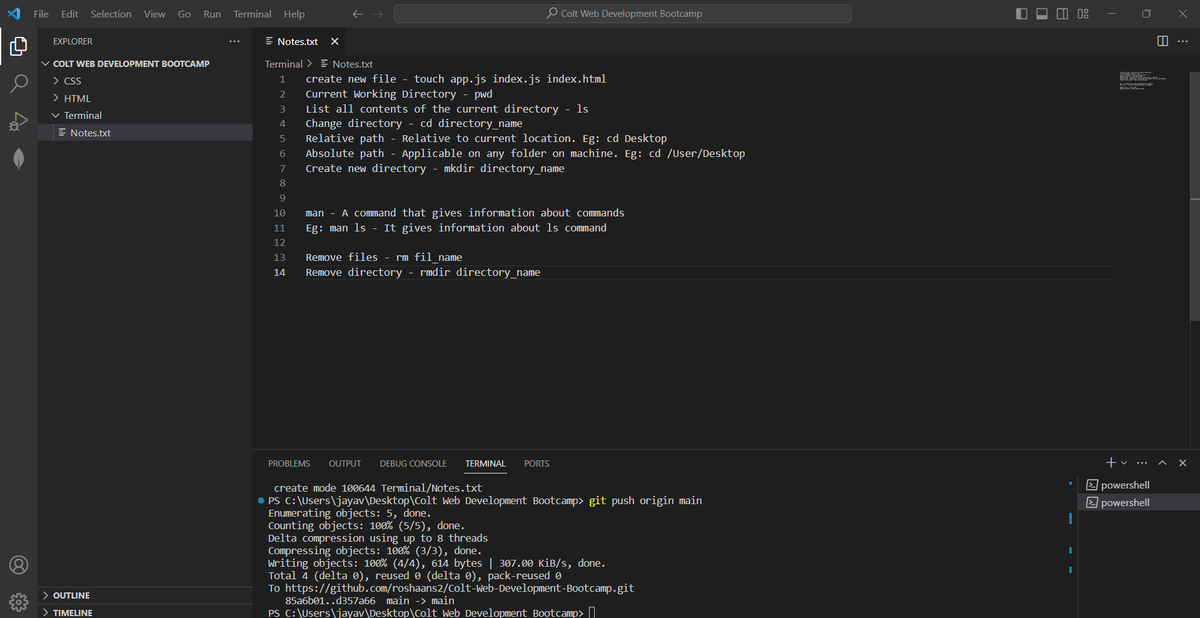Screen dimensions: 1200x618
Task: Open terminal panel More Actions ellipsis
Action: coord(1143,463)
